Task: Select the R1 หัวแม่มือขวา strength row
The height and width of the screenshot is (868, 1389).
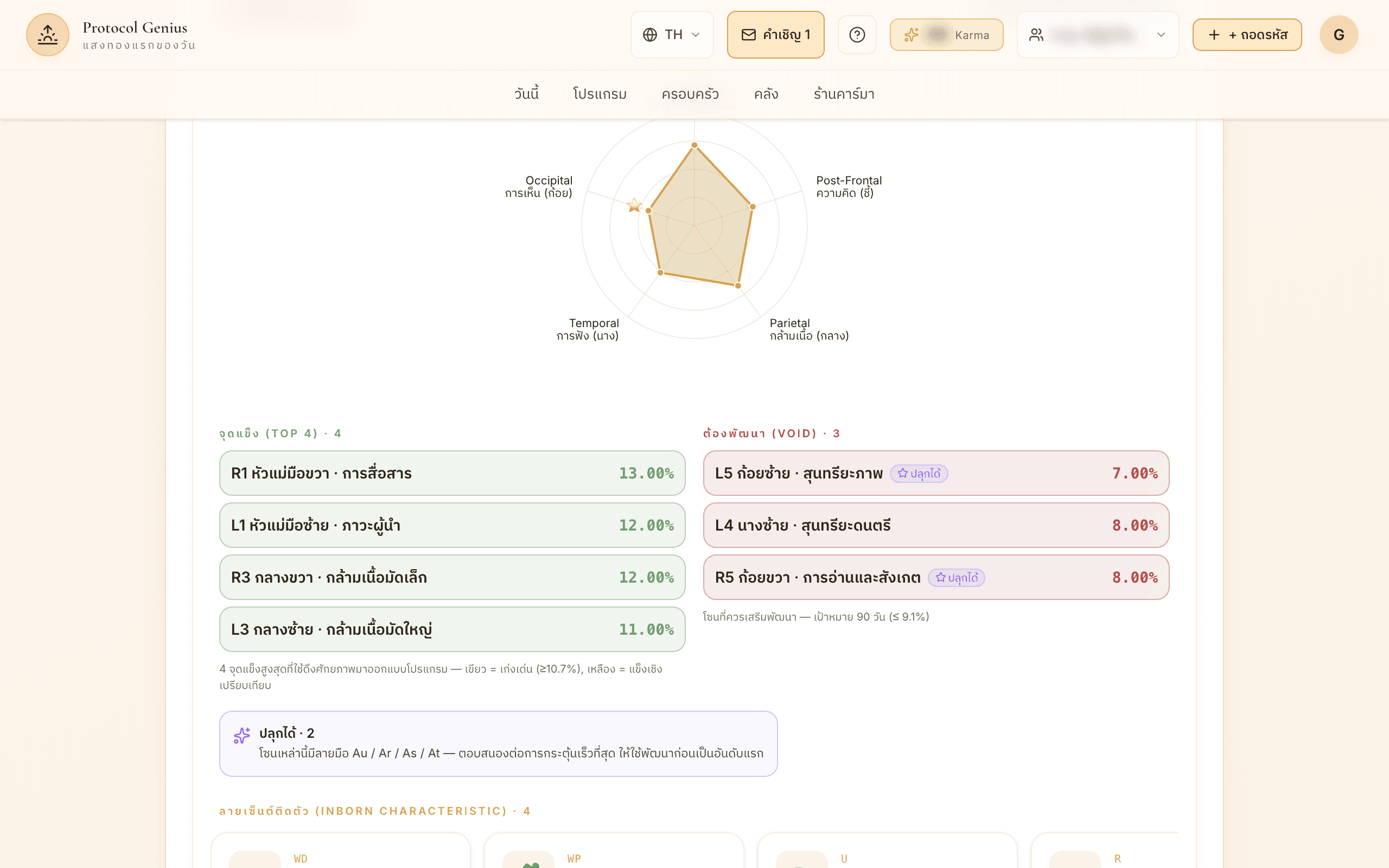Action: [x=453, y=473]
